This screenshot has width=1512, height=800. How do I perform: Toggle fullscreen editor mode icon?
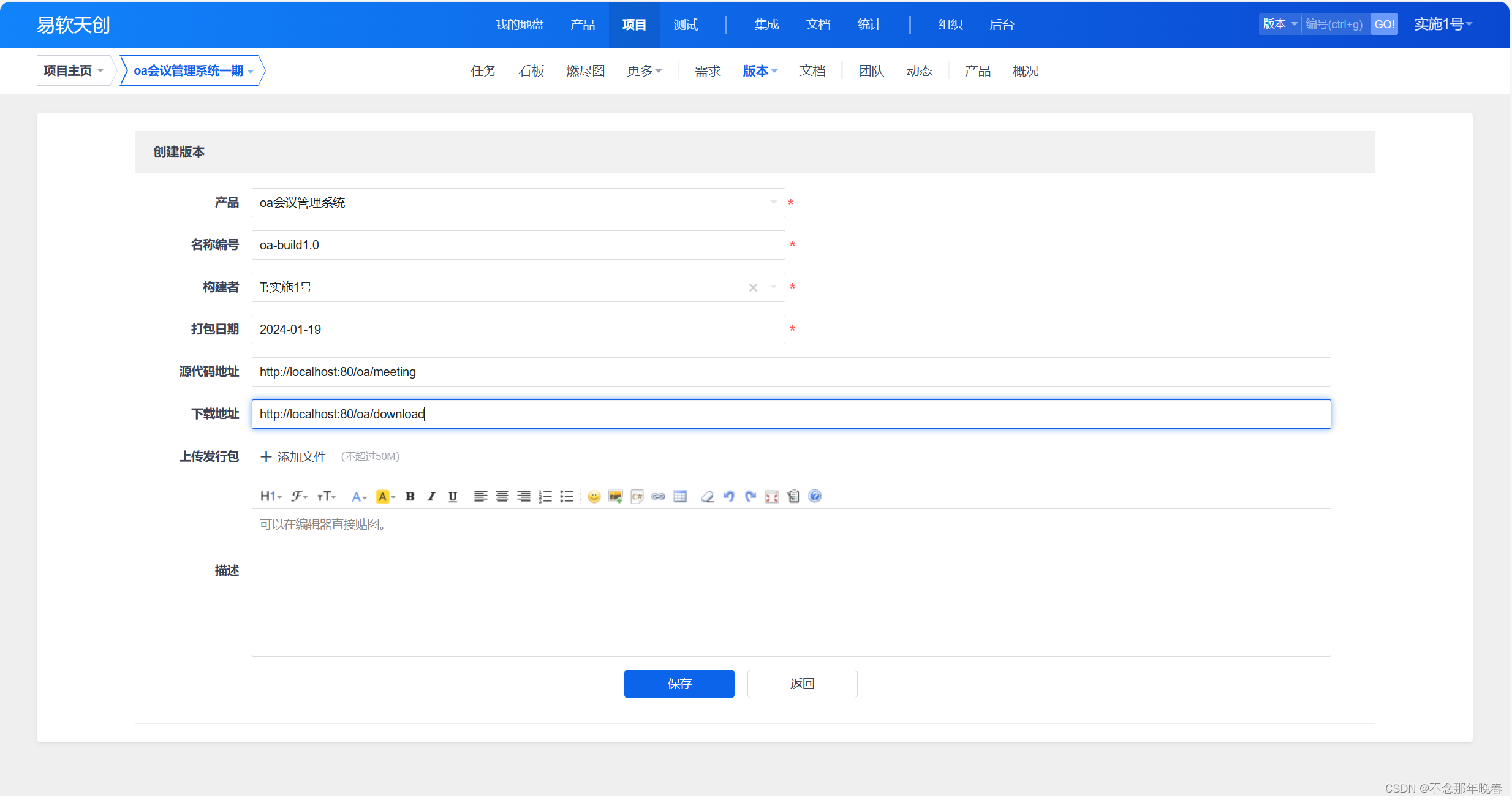coord(771,497)
